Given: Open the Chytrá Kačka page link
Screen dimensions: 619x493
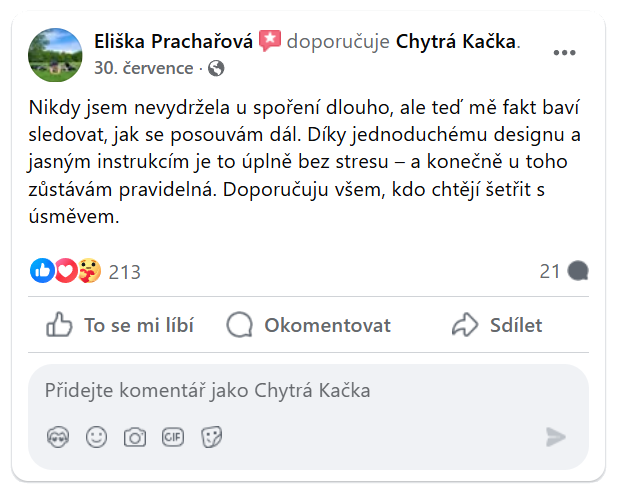Looking at the screenshot, I should [x=457, y=41].
